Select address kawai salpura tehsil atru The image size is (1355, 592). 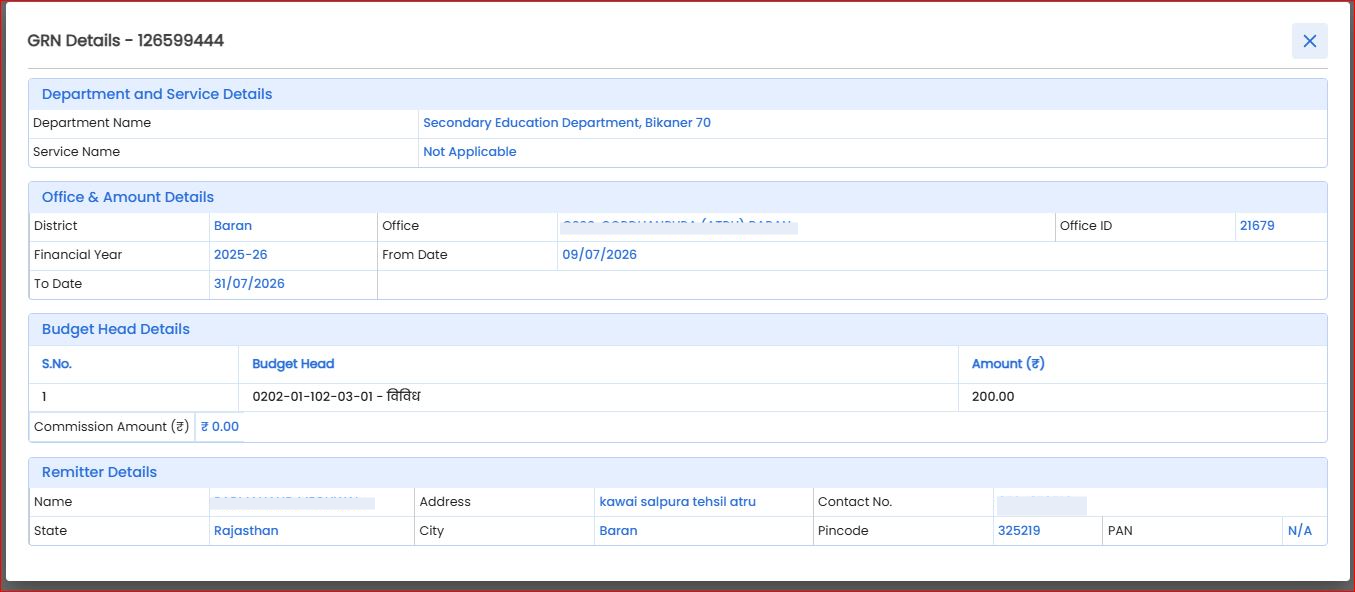coord(678,502)
